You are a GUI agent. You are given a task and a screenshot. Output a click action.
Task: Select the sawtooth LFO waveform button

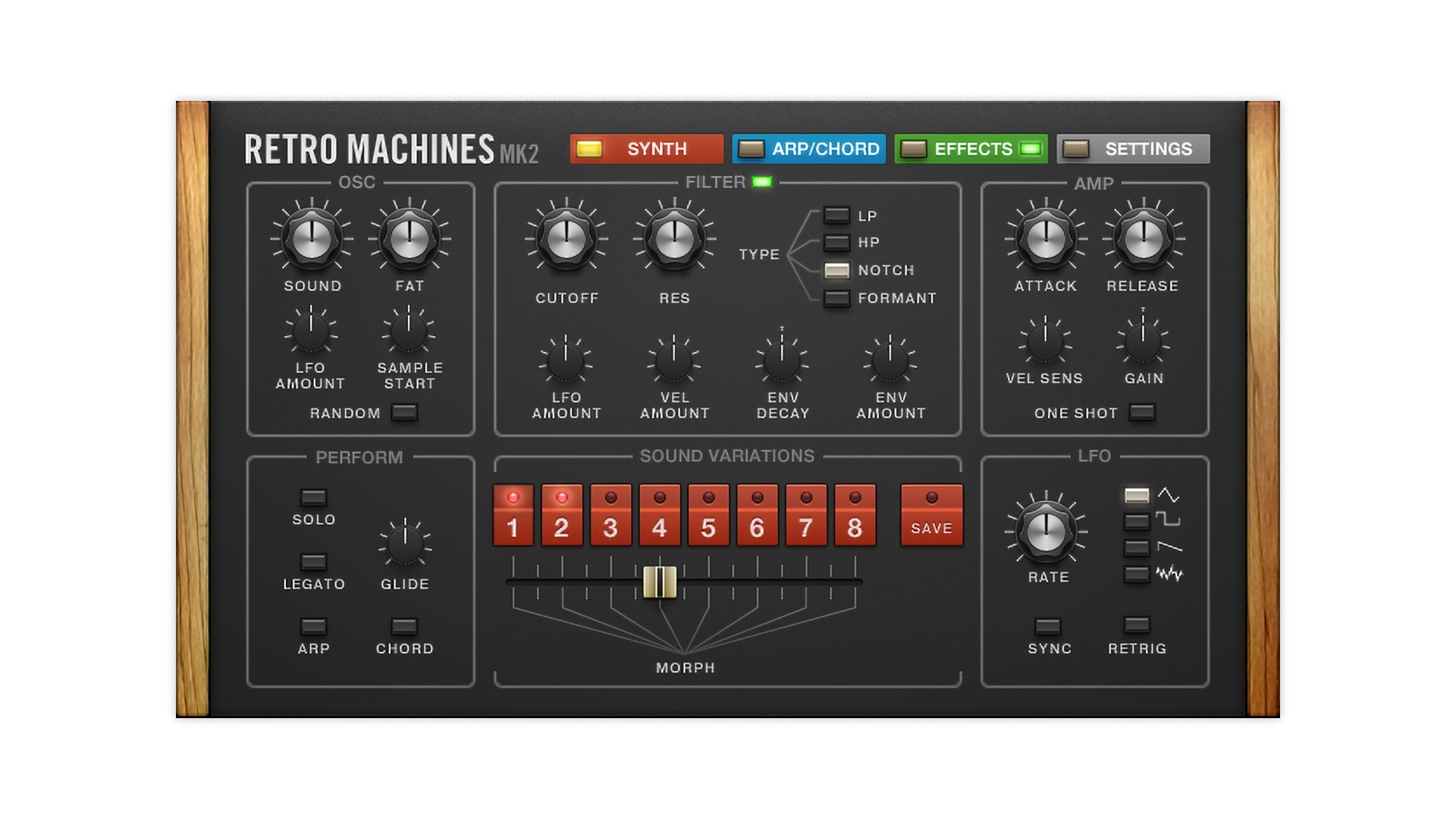[x=1136, y=548]
